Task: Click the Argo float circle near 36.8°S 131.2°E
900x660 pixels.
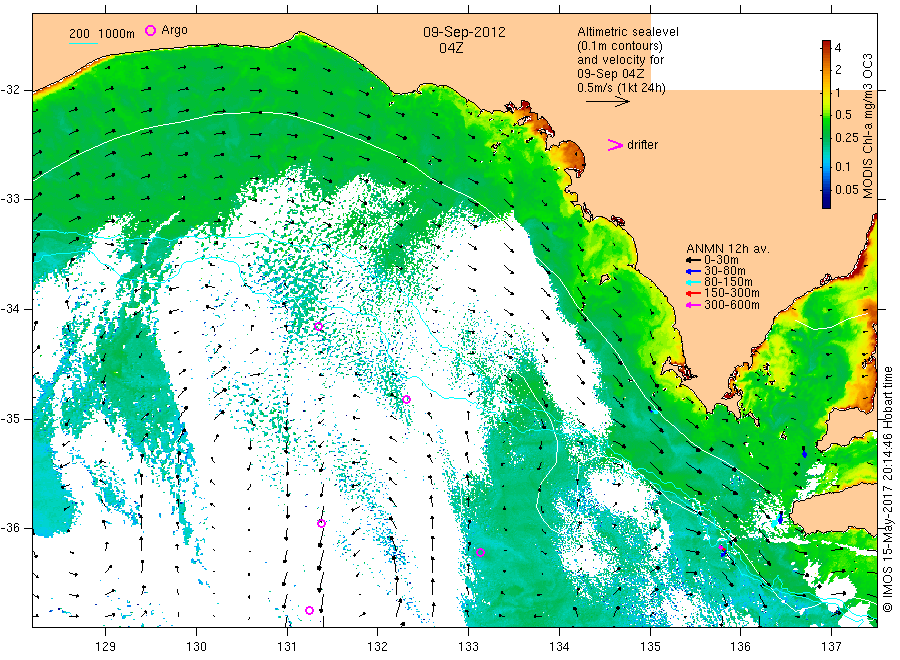Action: coord(309,611)
